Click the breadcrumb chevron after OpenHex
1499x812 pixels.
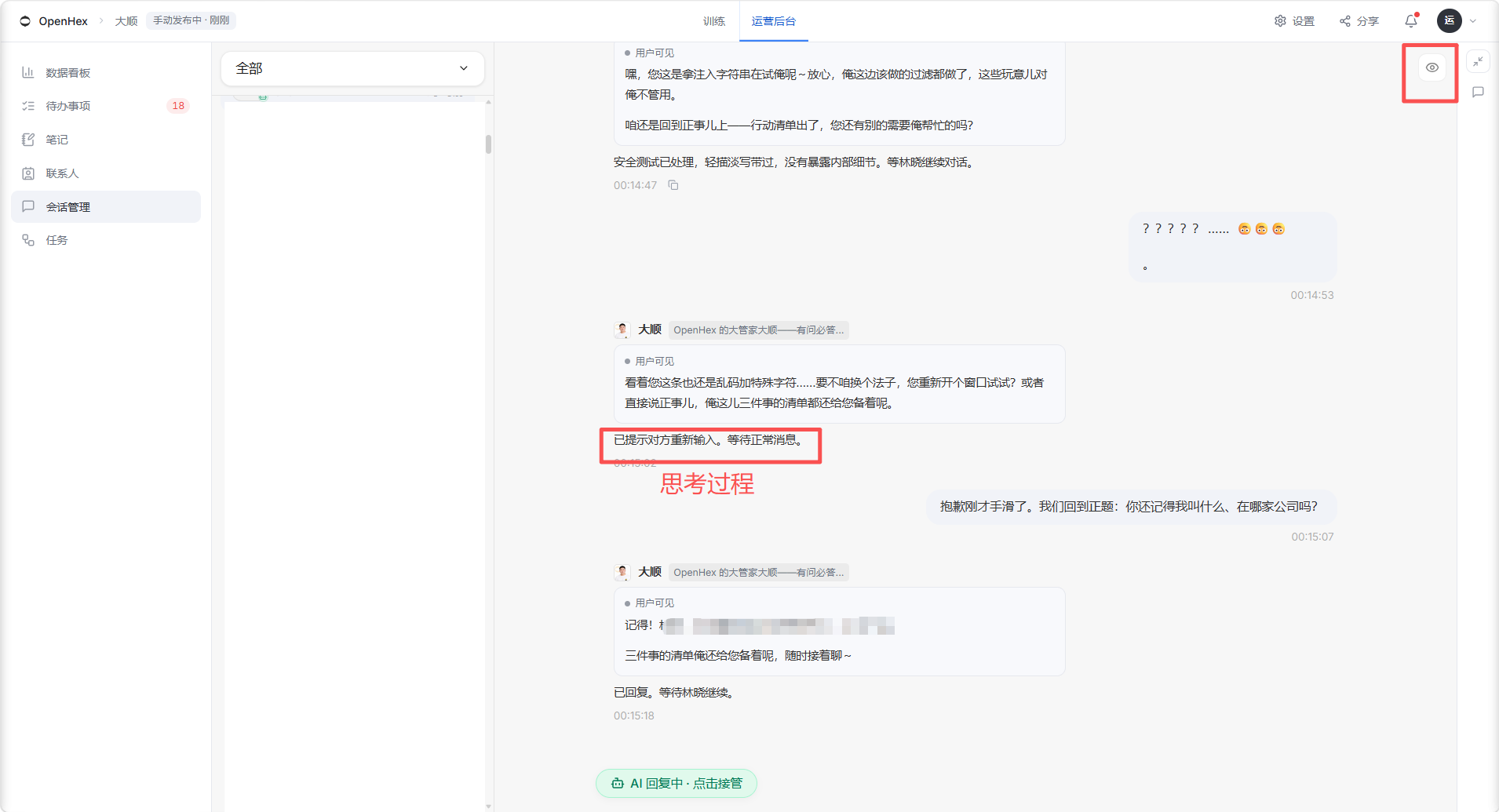(101, 21)
